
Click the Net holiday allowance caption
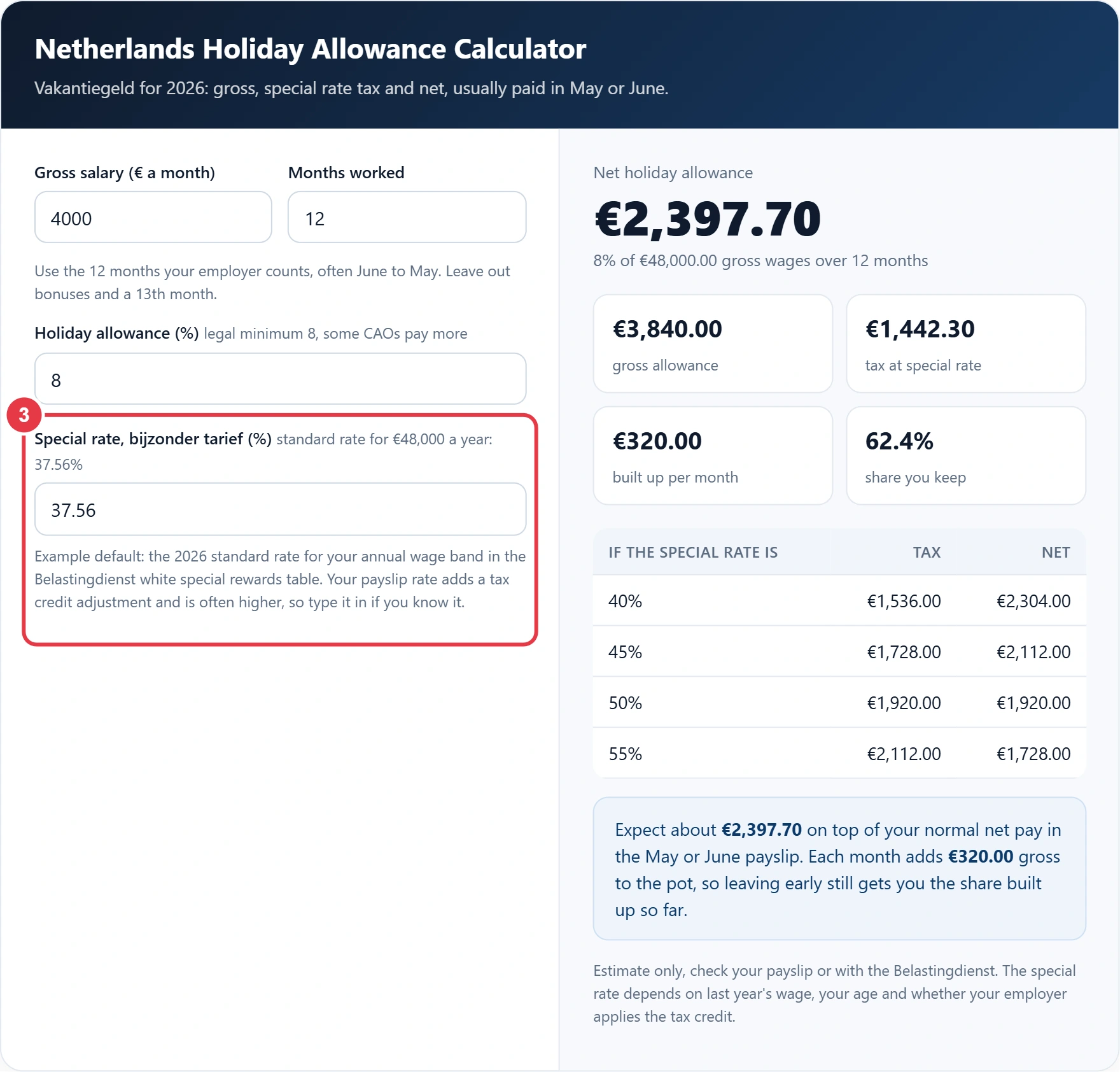(673, 173)
